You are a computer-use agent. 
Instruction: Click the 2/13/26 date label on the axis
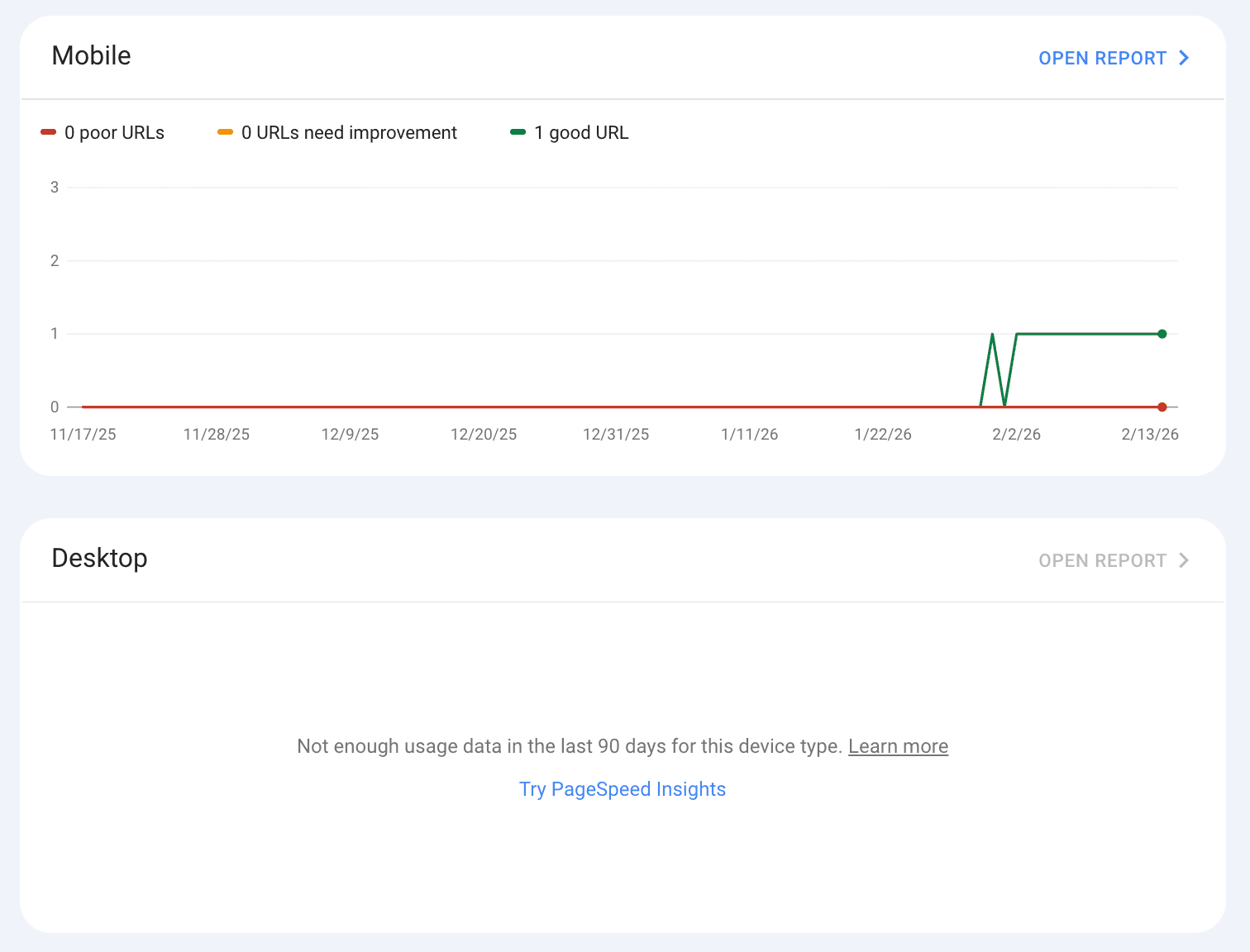point(1149,434)
